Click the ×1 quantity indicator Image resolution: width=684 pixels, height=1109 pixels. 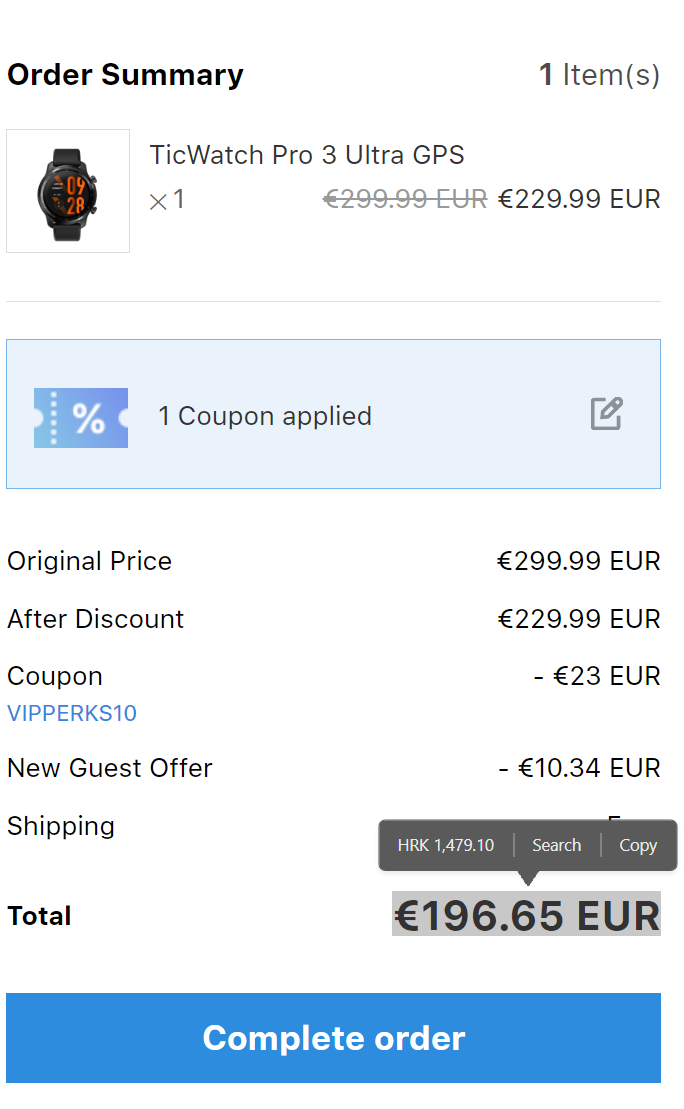tap(167, 200)
